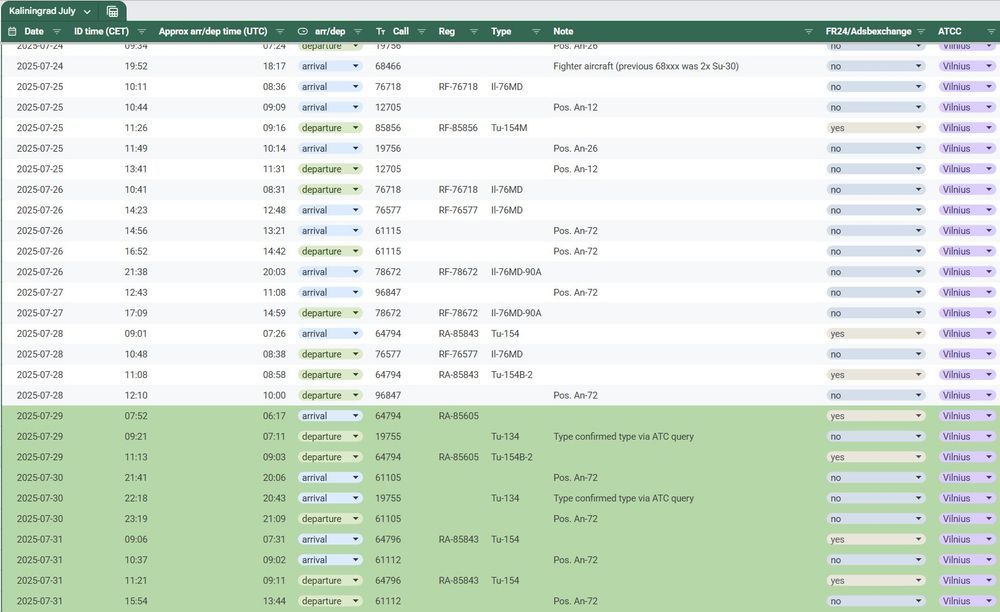The height and width of the screenshot is (612, 1000).
Task: Select call '96847' in 12:10 row
Action: 388,395
